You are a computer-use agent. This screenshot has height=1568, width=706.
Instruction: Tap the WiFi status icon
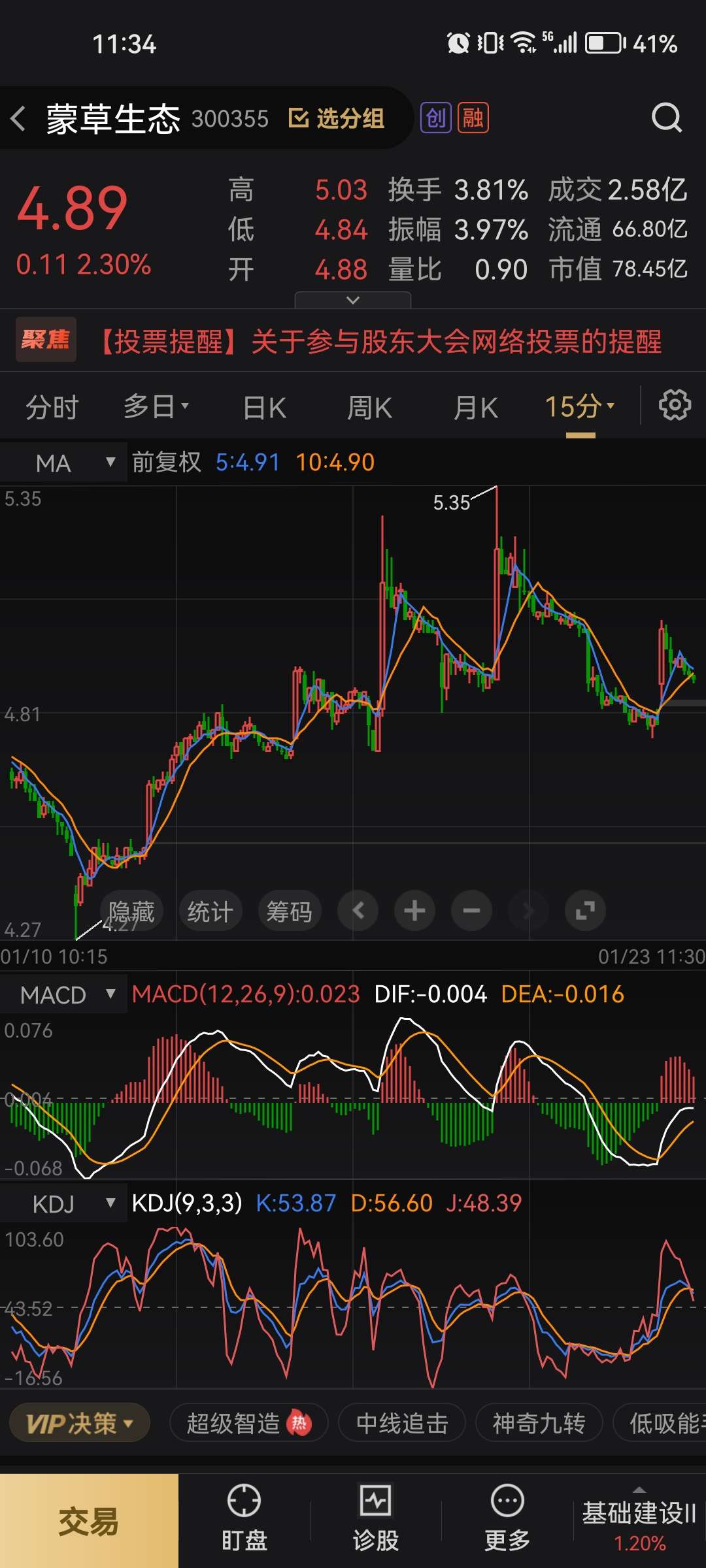pyautogui.click(x=524, y=44)
